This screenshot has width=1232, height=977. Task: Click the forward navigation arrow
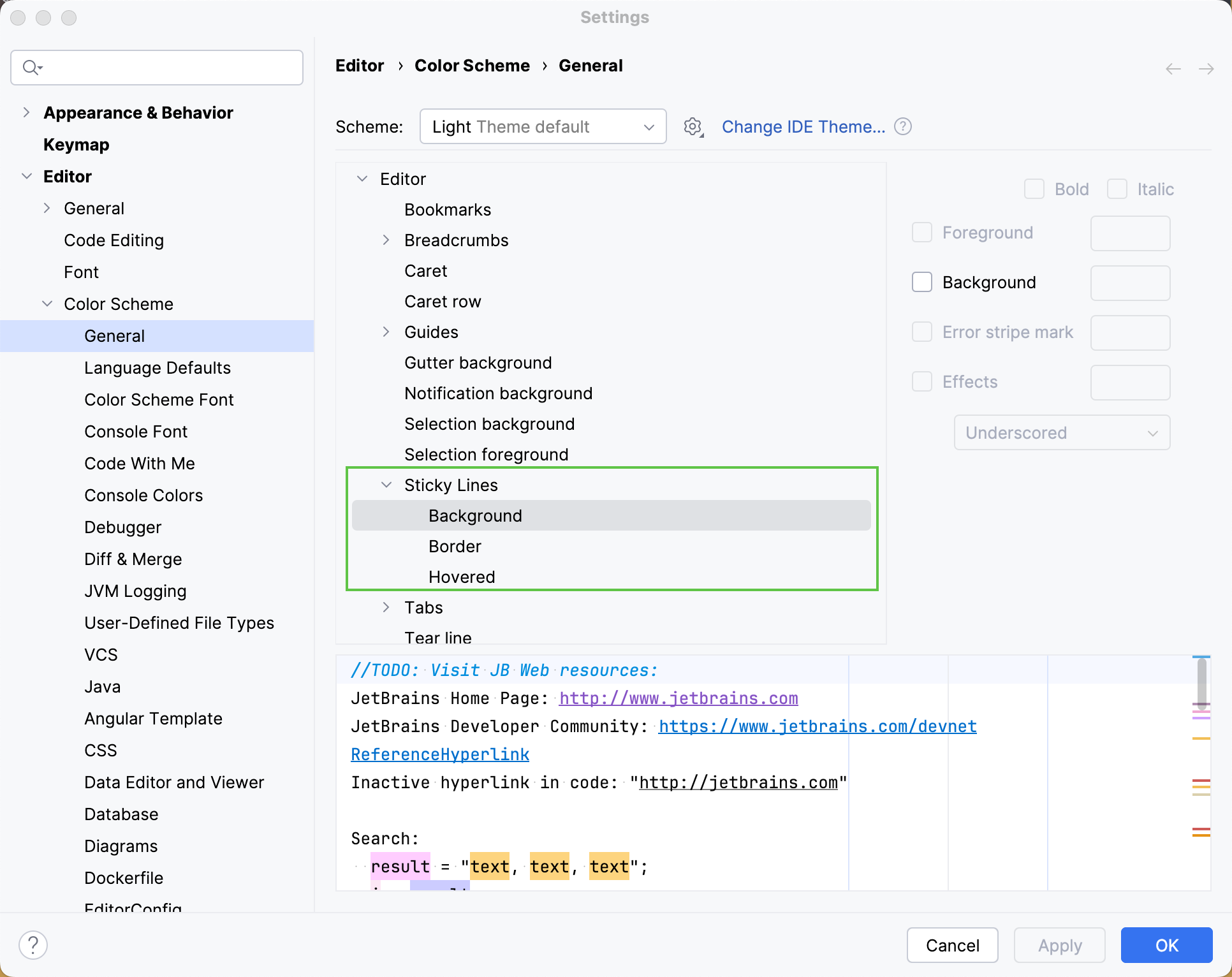[1207, 68]
